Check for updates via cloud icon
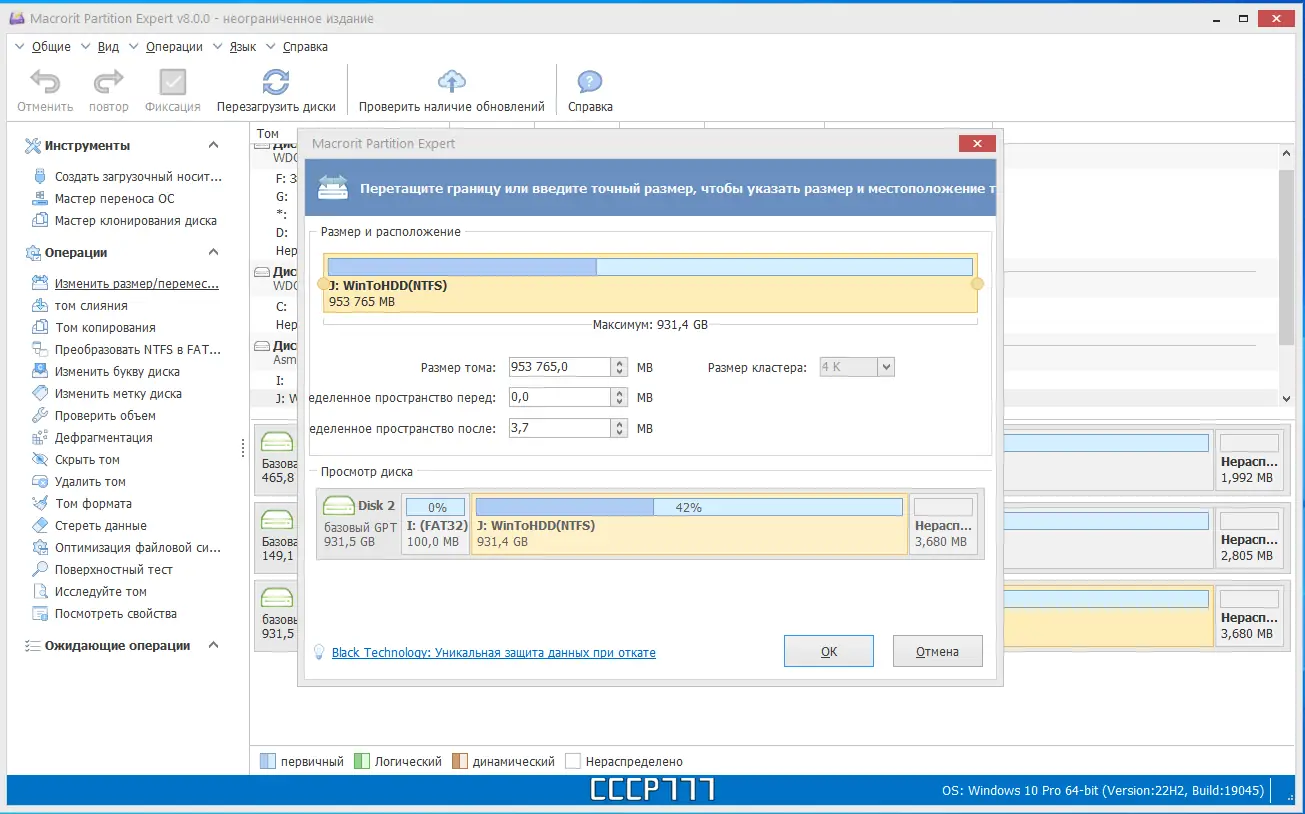 click(x=452, y=82)
